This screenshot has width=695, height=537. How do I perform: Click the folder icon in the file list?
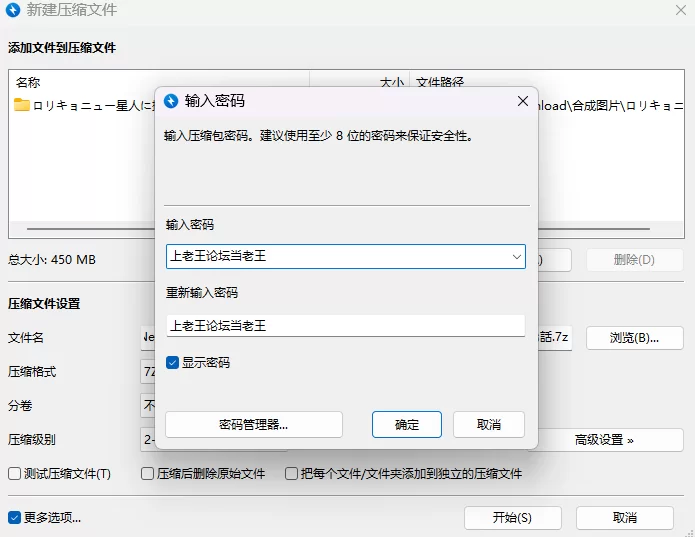tap(22, 105)
